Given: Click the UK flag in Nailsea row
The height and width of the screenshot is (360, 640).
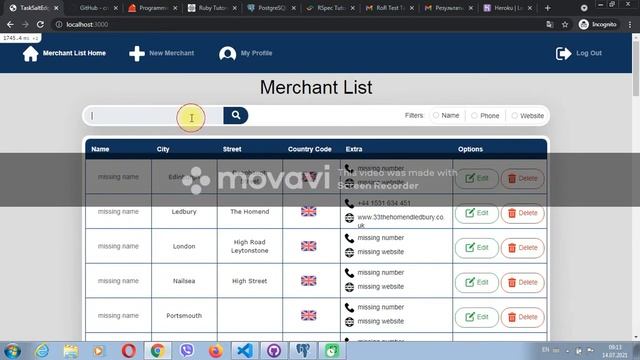Looking at the screenshot, I should (x=309, y=281).
